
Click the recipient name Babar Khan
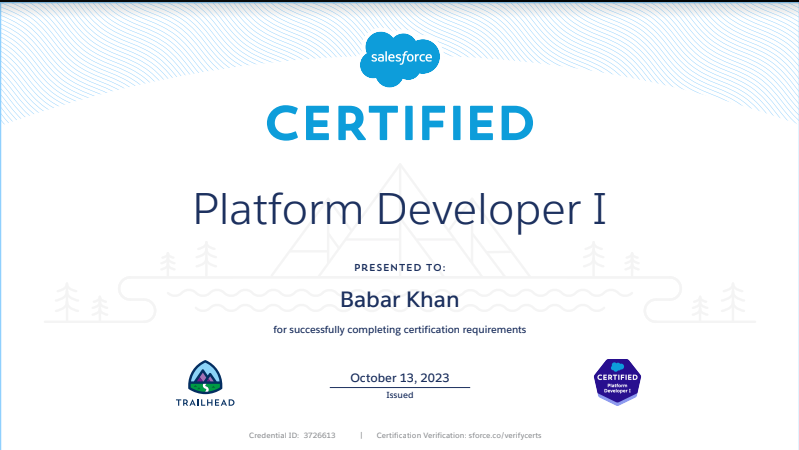400,300
